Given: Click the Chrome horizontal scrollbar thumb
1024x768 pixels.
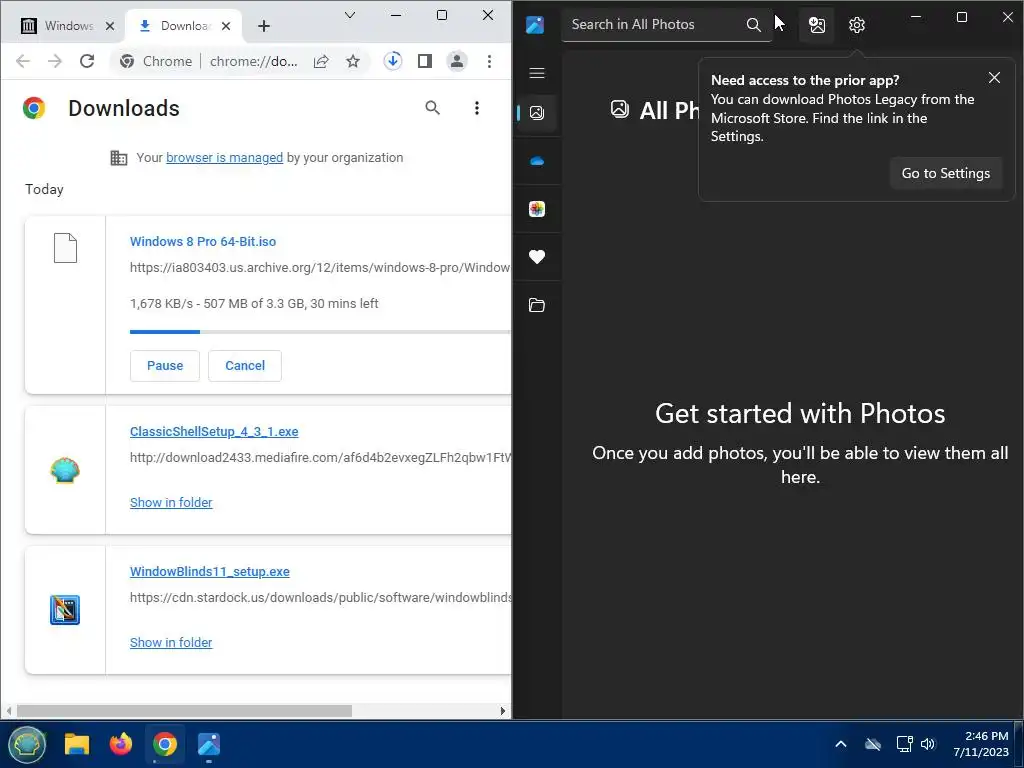Looking at the screenshot, I should (x=184, y=711).
